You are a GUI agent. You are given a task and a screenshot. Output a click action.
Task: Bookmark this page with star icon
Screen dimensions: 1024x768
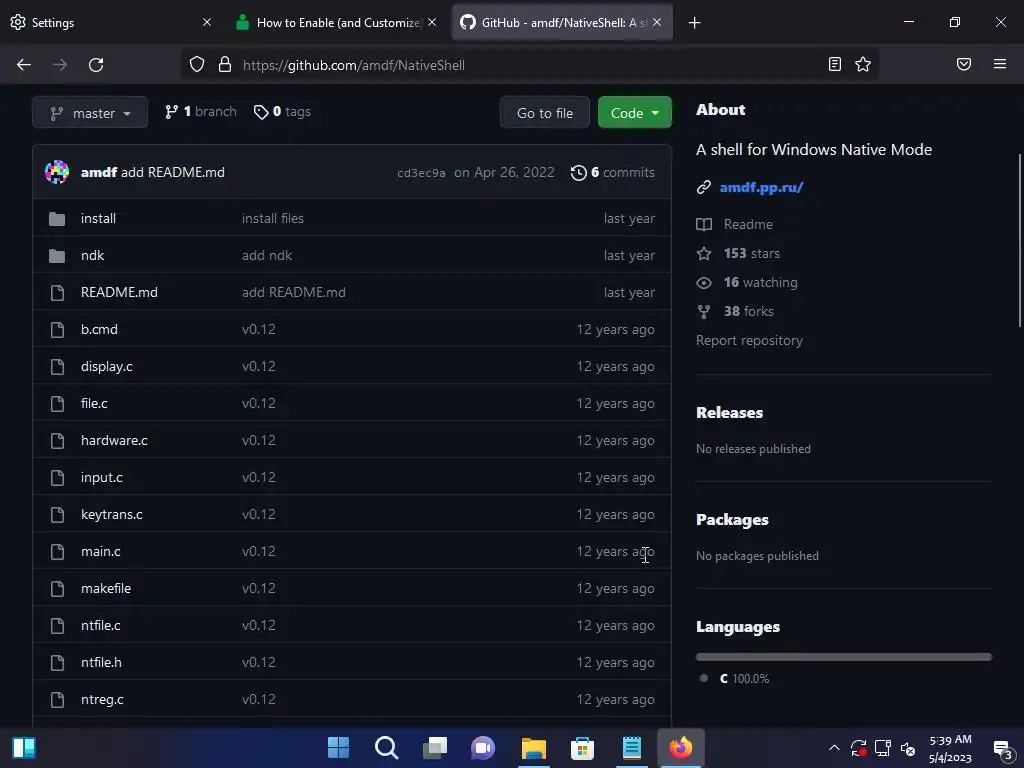point(863,64)
